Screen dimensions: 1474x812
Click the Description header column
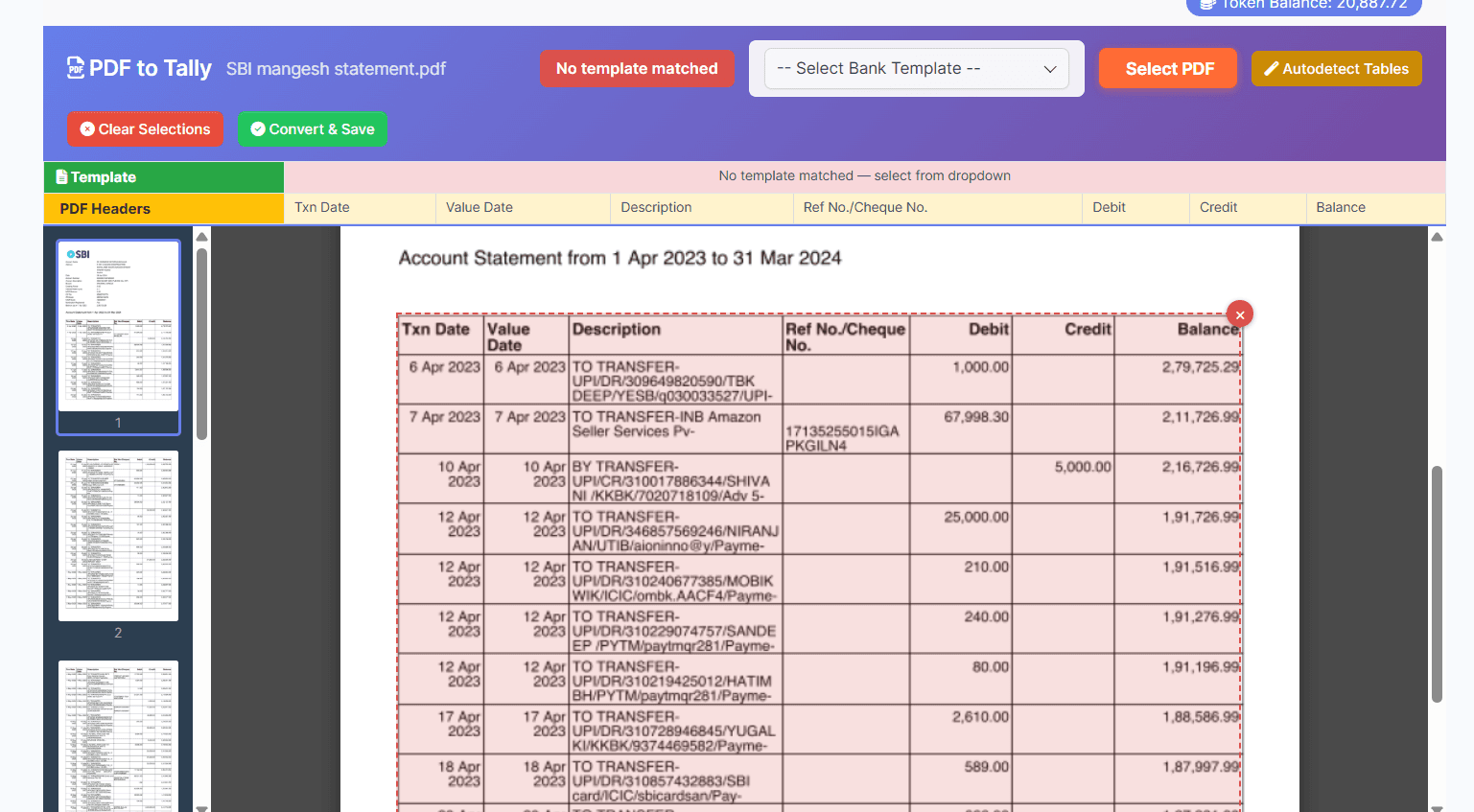pos(701,208)
